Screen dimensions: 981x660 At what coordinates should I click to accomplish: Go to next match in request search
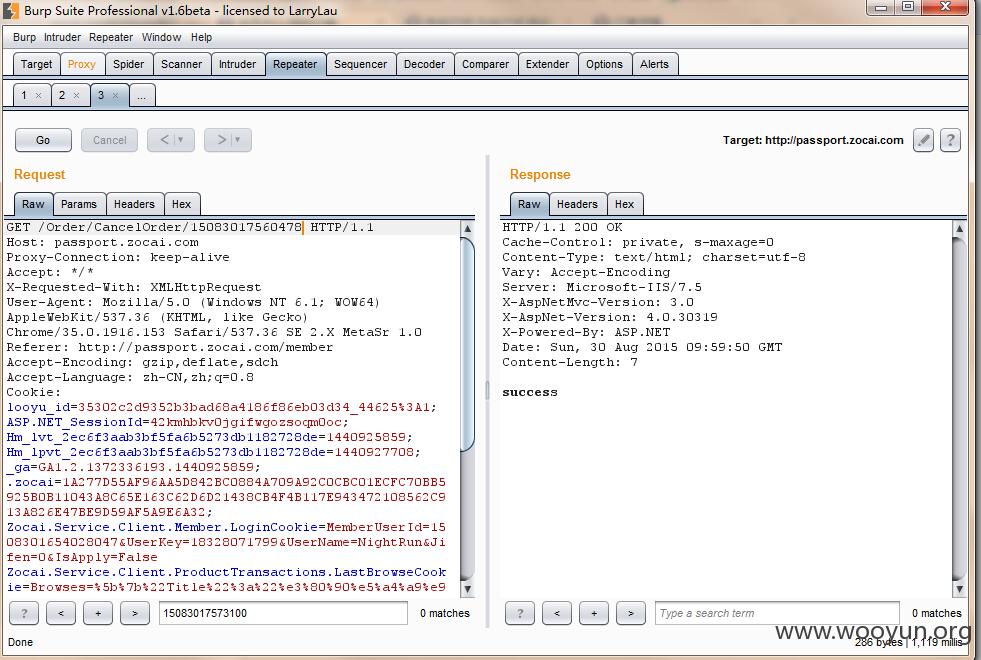[135, 613]
